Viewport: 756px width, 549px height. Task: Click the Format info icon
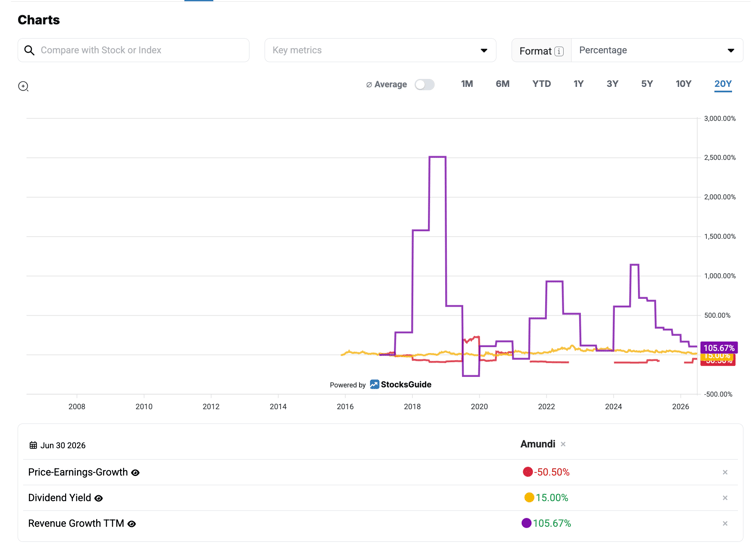[559, 51]
